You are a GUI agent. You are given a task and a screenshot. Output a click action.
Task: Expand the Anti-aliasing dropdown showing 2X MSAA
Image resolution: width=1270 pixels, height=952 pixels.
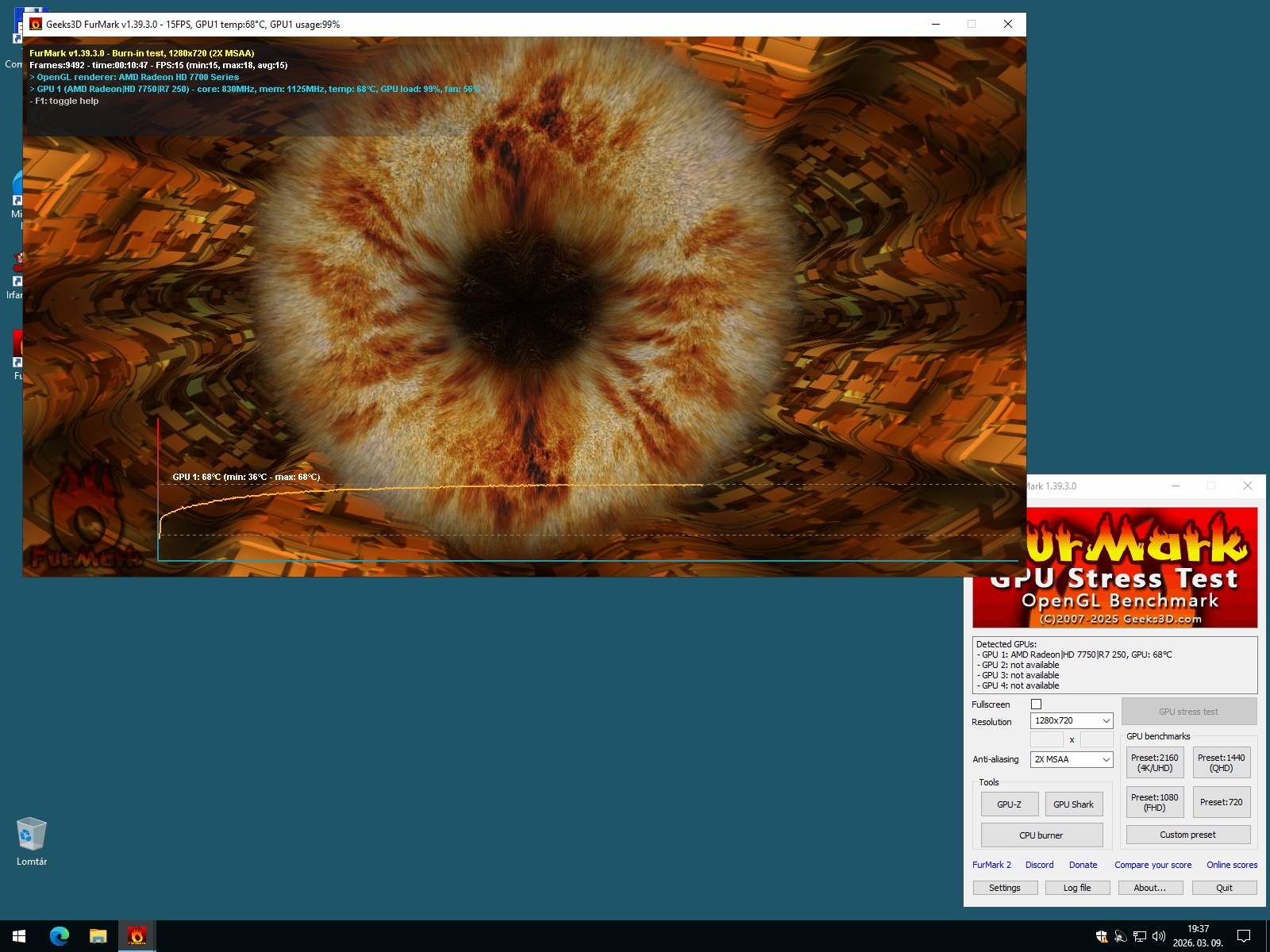pos(1072,759)
